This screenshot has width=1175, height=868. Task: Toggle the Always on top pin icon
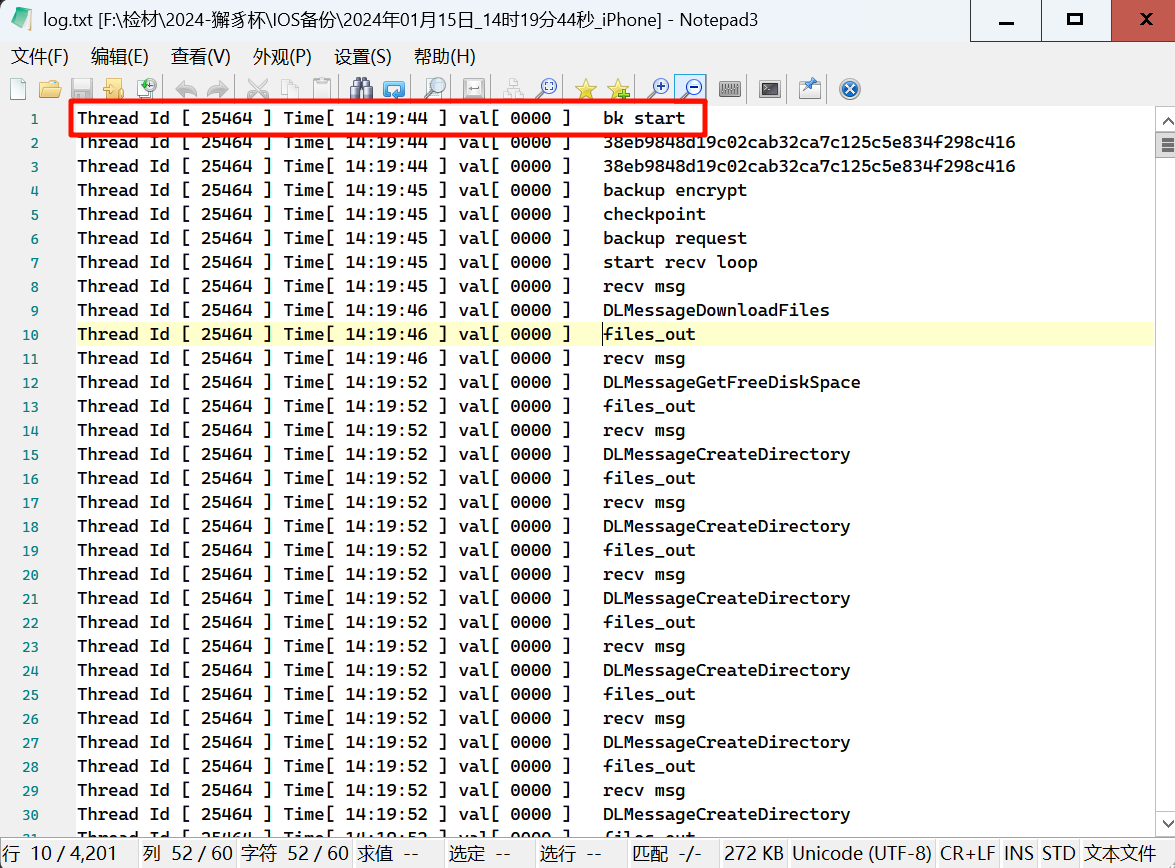coord(809,89)
